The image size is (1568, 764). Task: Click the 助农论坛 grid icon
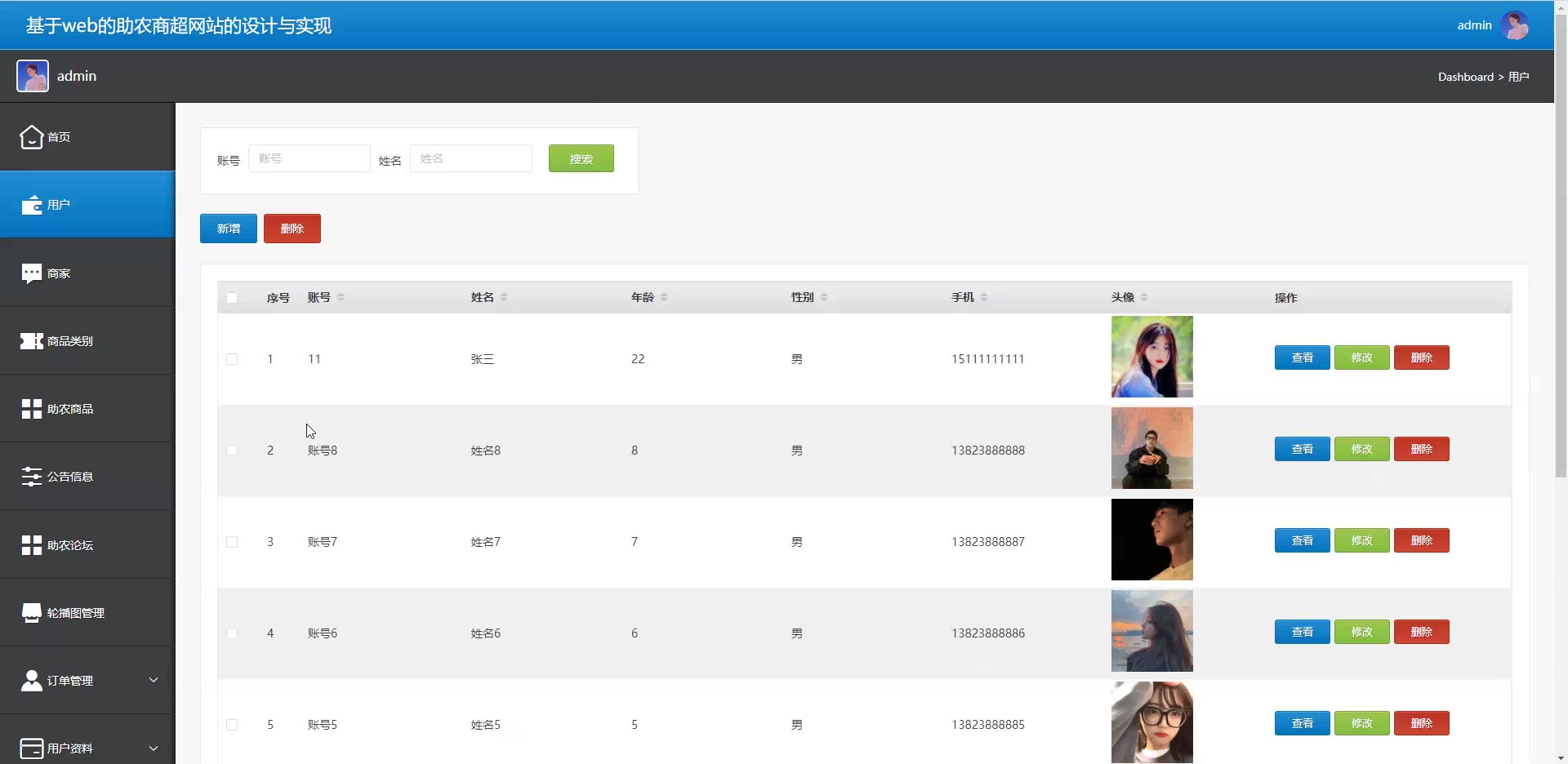click(x=31, y=545)
